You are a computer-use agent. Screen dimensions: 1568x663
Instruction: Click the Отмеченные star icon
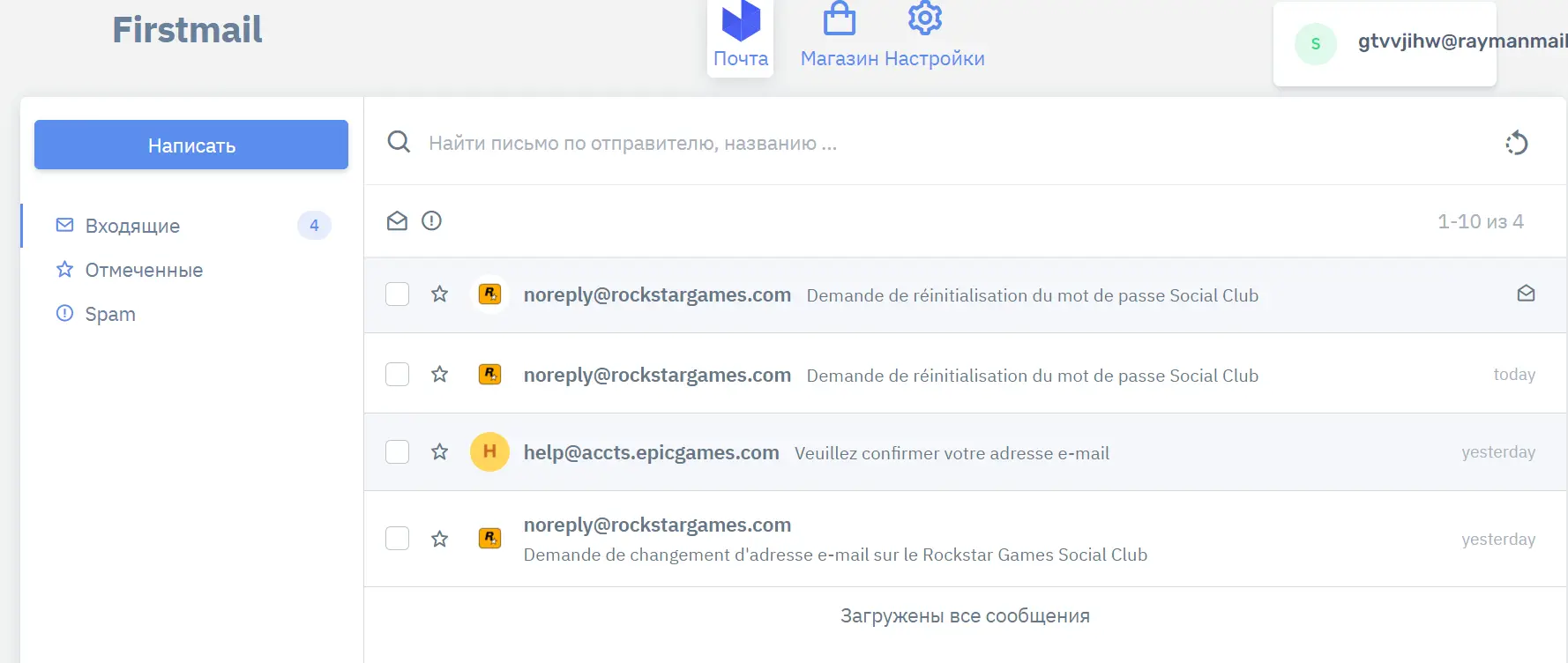pos(64,269)
